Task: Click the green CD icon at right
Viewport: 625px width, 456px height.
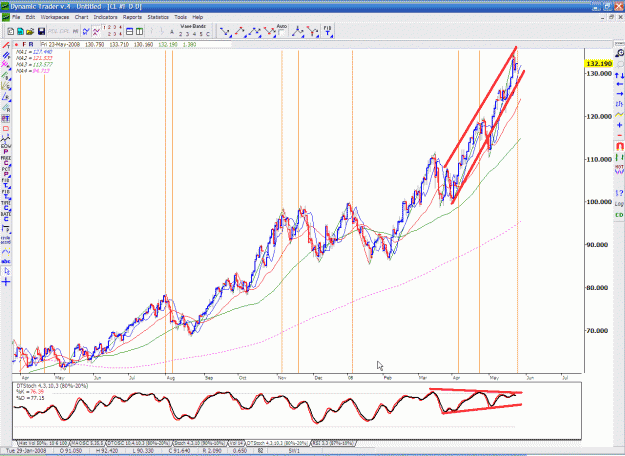Action: pos(619,215)
